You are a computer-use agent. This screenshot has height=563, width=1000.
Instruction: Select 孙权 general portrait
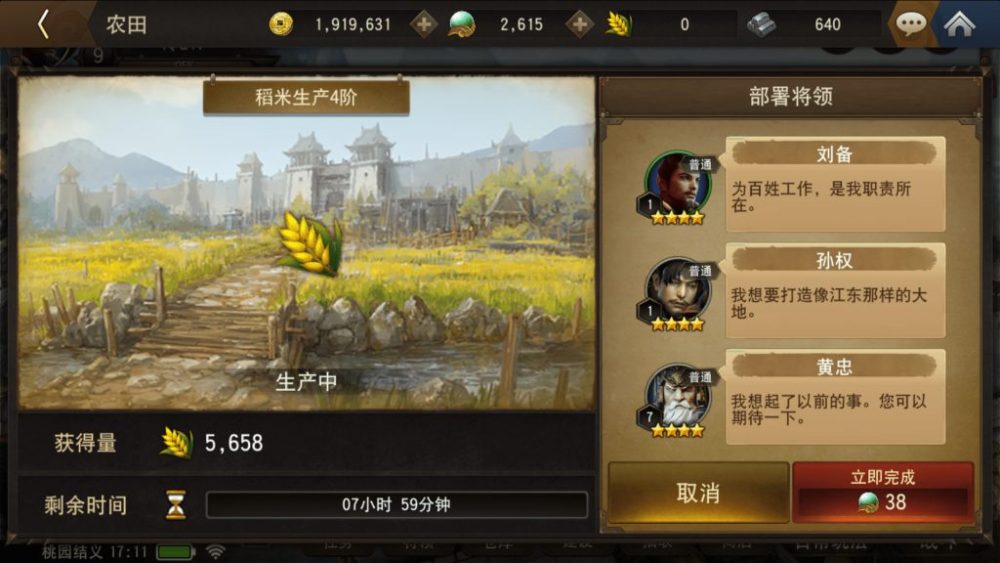point(677,294)
